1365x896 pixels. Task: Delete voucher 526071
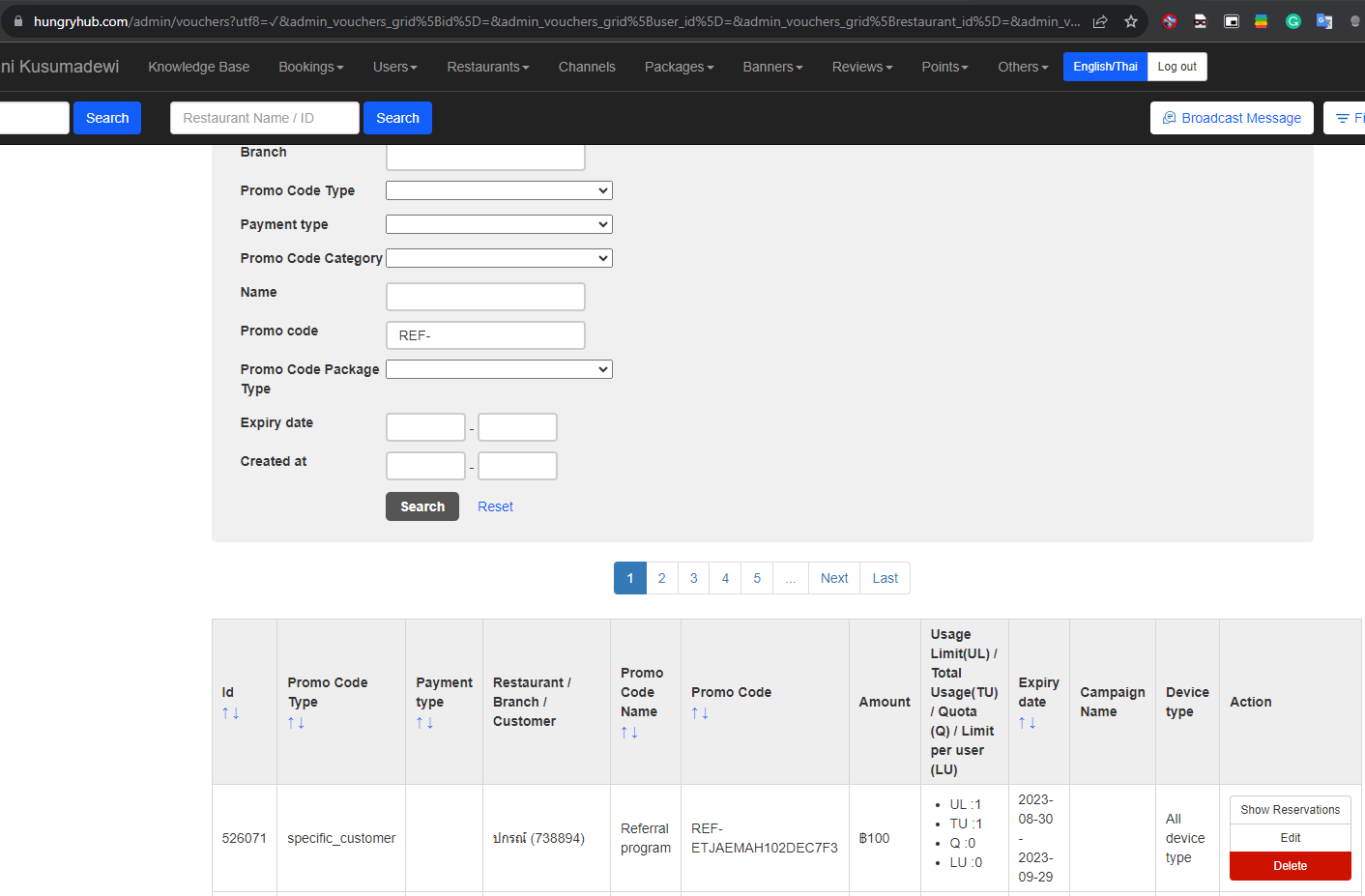1290,866
